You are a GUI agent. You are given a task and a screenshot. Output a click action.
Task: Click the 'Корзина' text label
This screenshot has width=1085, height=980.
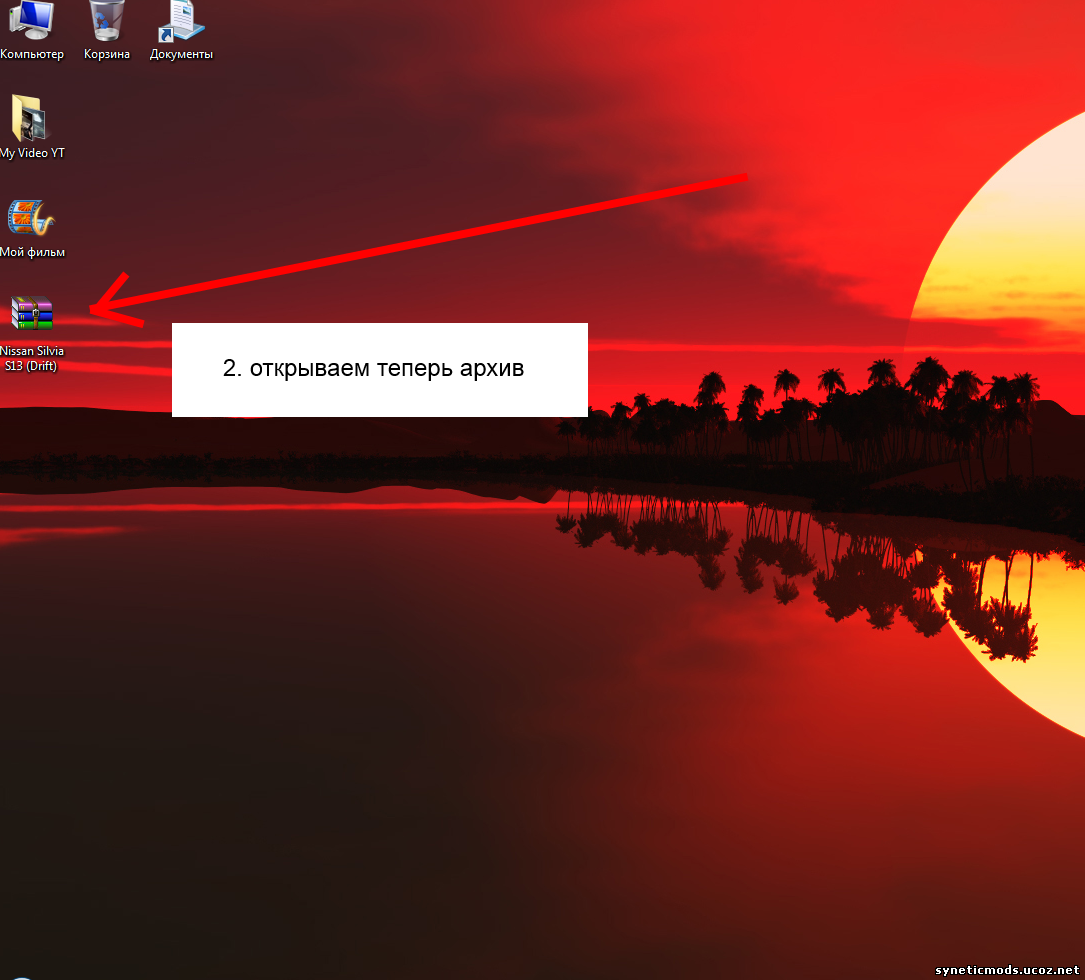pyautogui.click(x=107, y=54)
